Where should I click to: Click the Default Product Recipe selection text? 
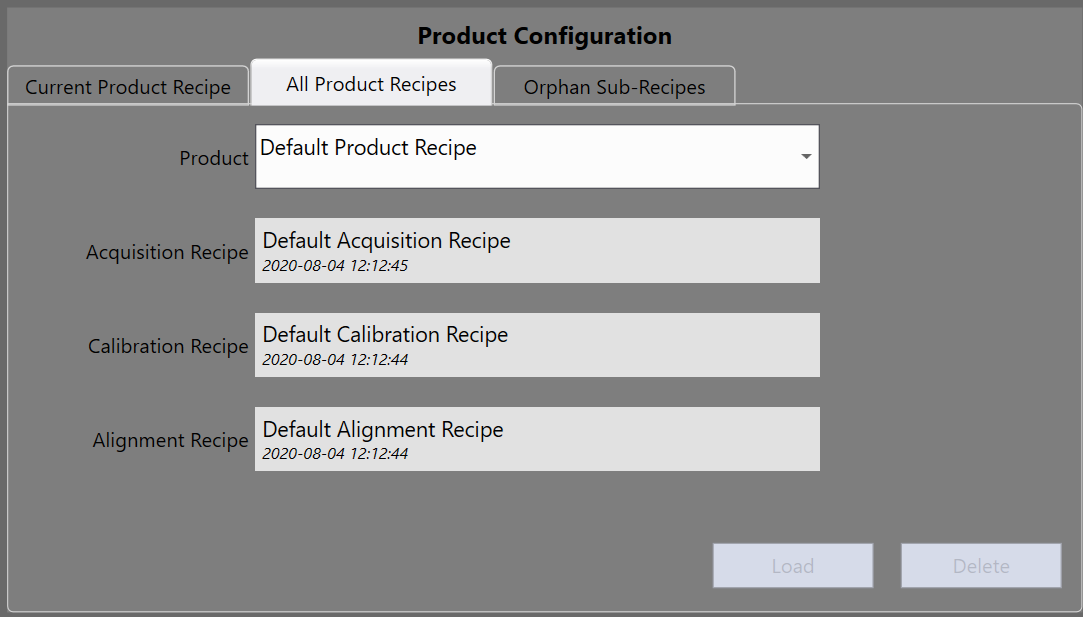(368, 148)
